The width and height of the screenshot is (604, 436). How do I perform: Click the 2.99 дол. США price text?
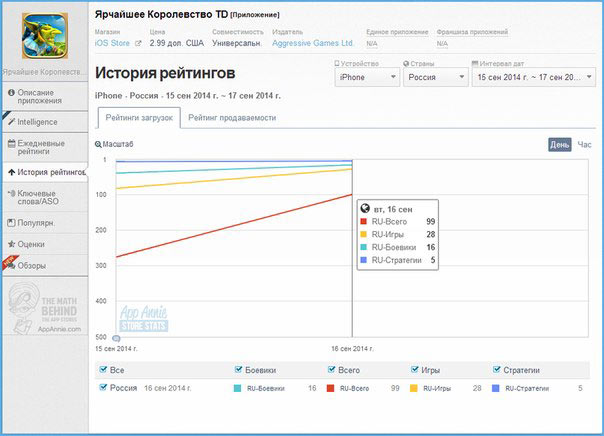click(176, 43)
